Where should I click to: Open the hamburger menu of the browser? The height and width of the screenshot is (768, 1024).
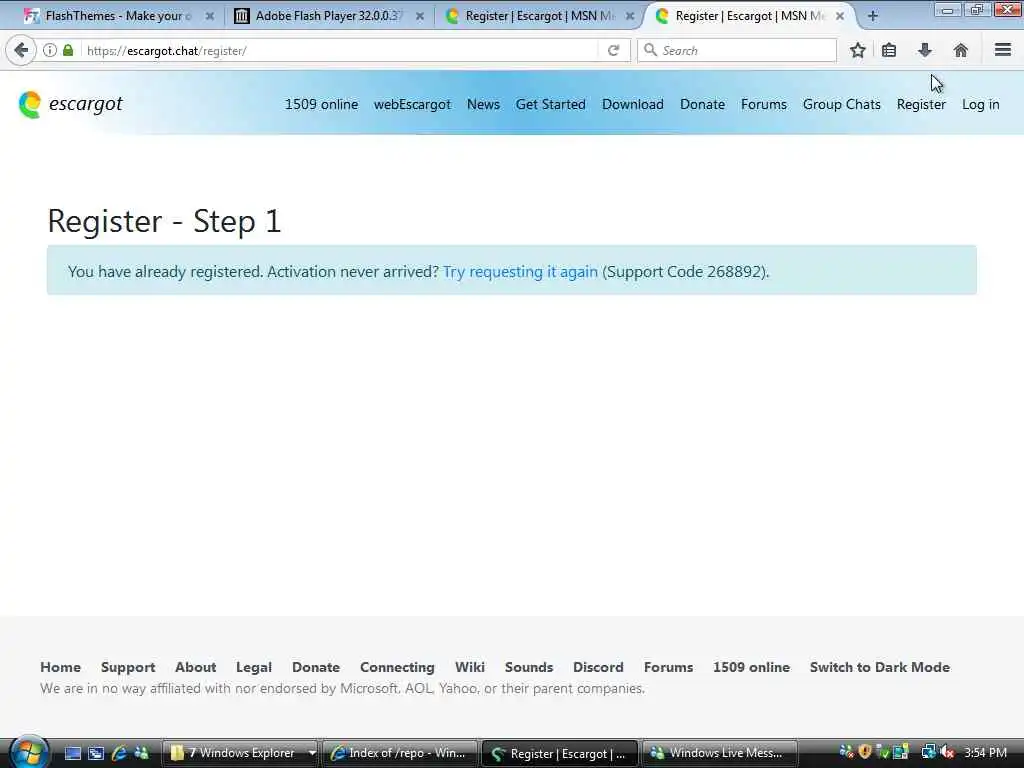click(1003, 50)
